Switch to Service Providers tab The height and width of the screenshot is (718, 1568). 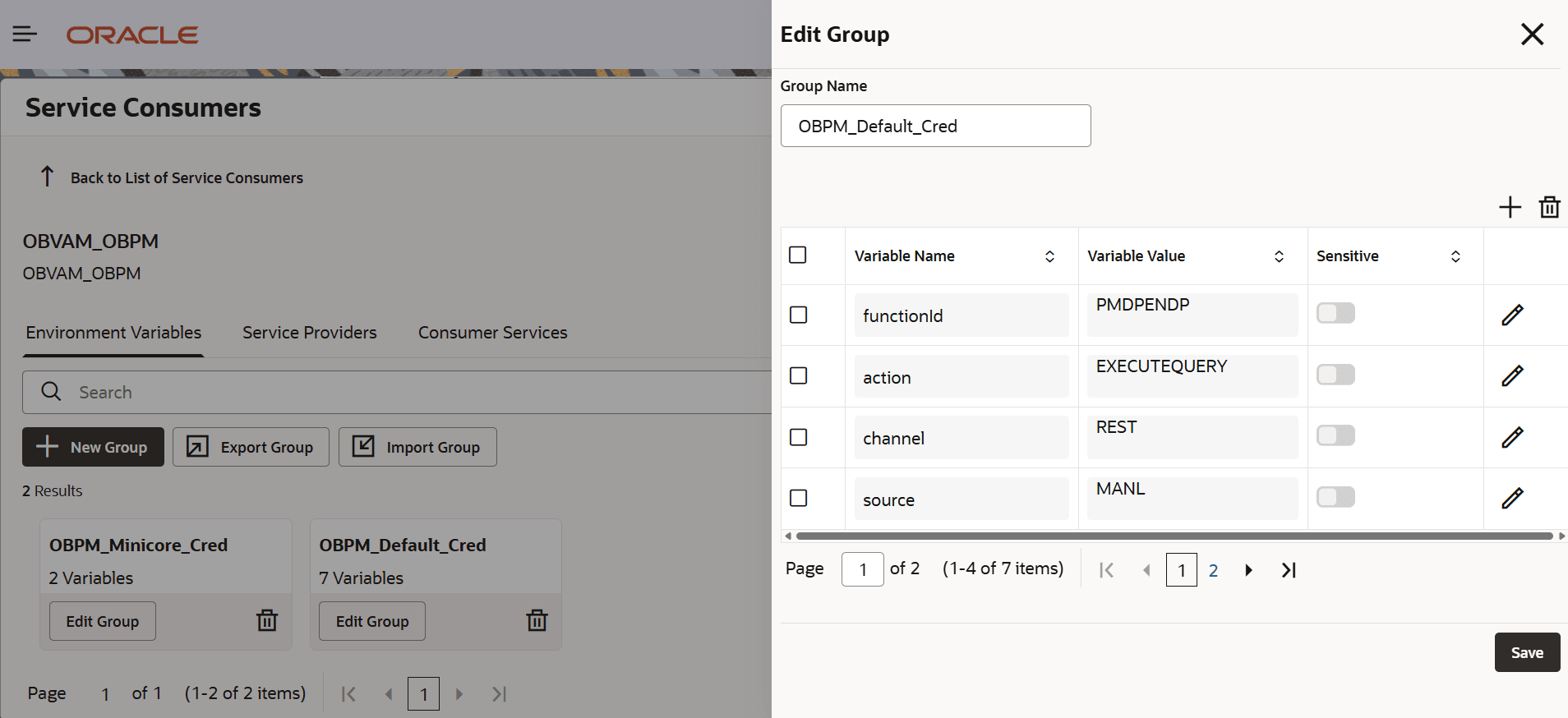coord(309,333)
